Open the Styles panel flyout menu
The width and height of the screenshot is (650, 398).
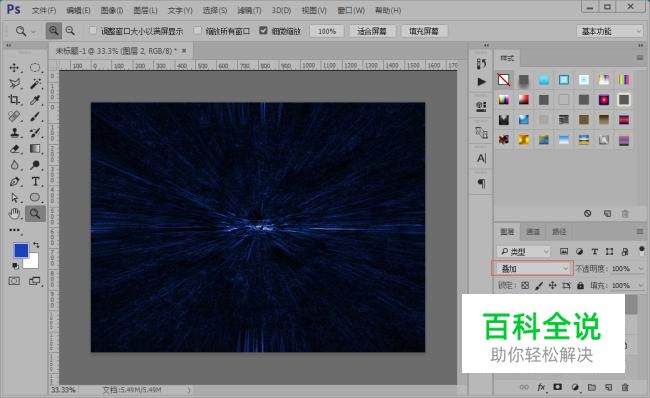click(640, 58)
